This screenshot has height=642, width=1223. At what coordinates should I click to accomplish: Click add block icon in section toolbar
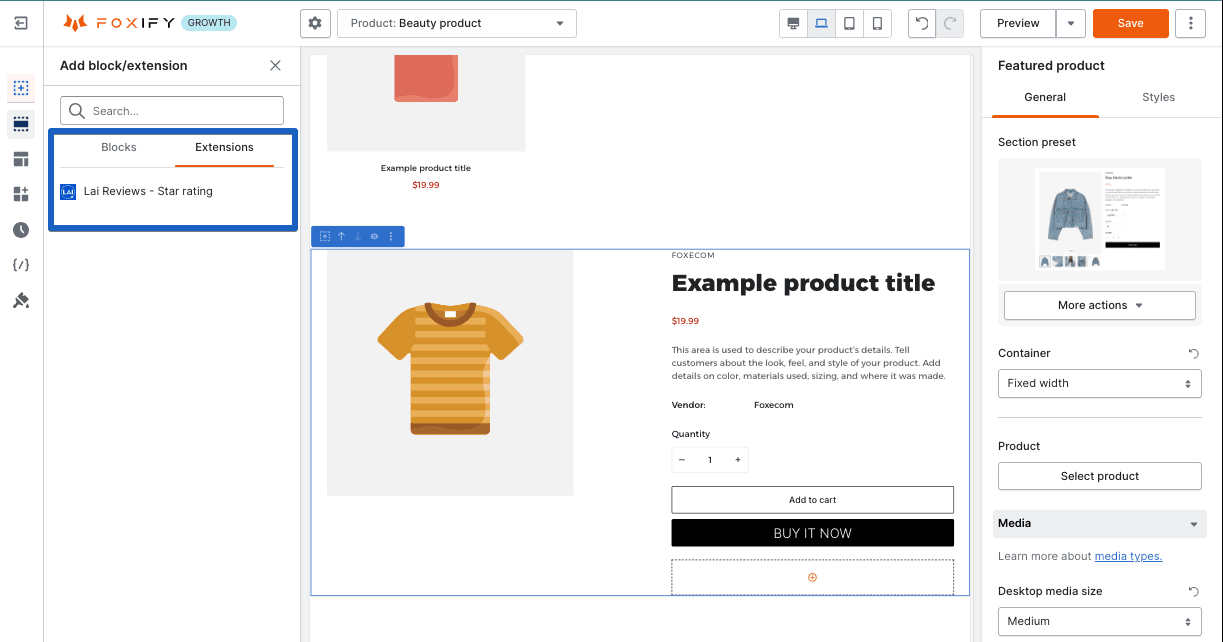[325, 237]
